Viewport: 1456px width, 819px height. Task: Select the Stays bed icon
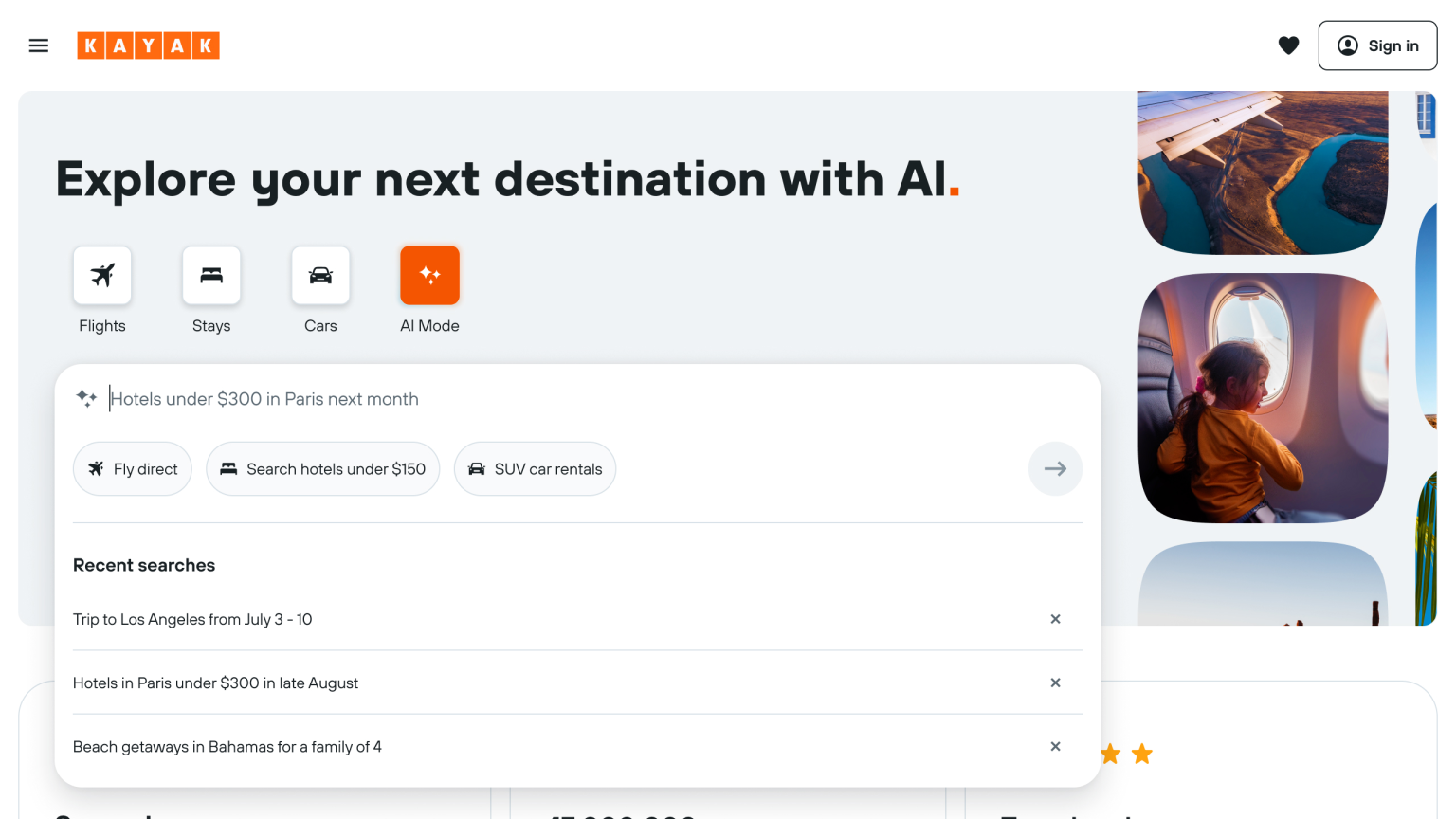point(211,276)
